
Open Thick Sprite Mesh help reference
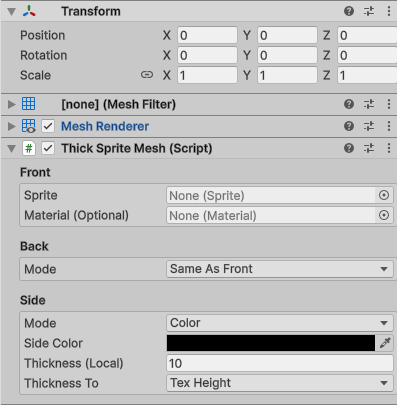pos(349,148)
